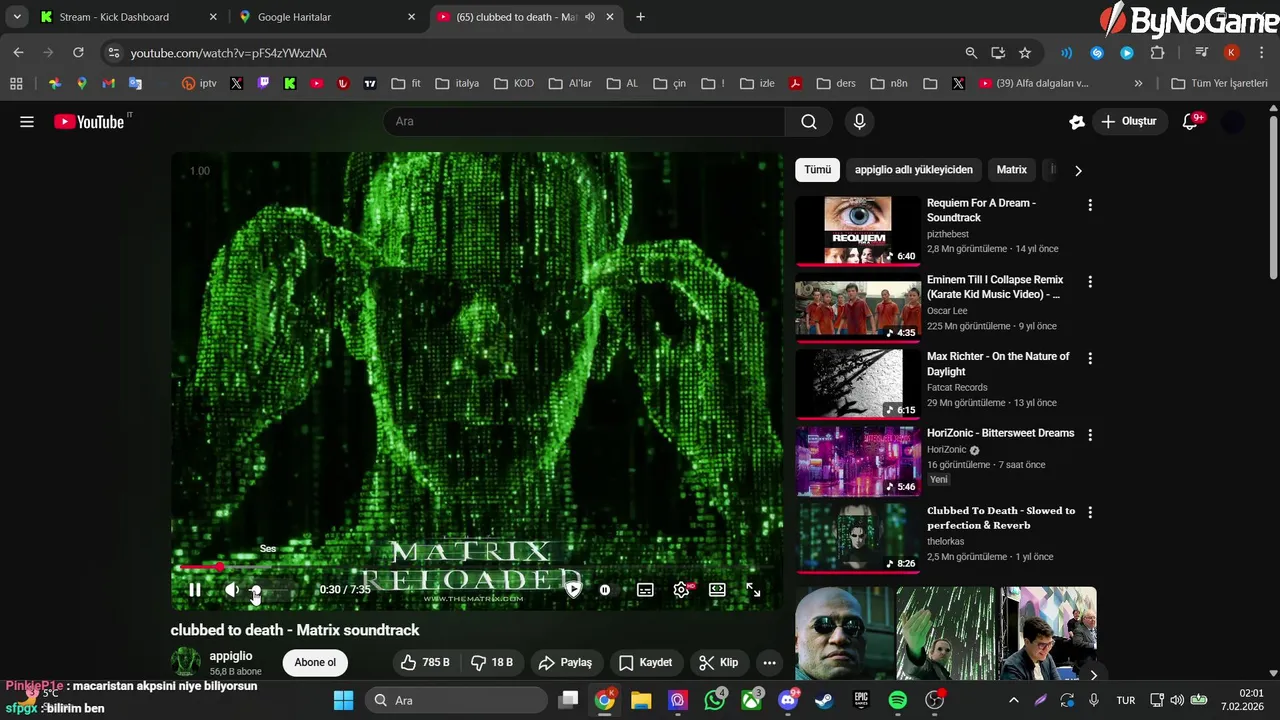Show more filter chips with right arrow
Viewport: 1280px width, 720px height.
[1078, 171]
